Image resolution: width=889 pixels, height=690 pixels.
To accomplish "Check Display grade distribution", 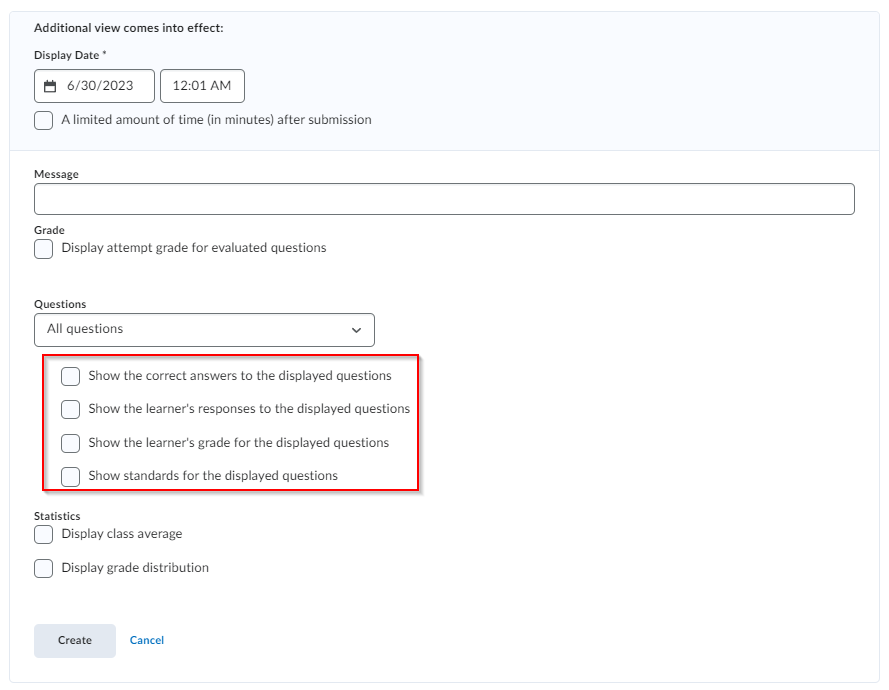I will pyautogui.click(x=44, y=569).
